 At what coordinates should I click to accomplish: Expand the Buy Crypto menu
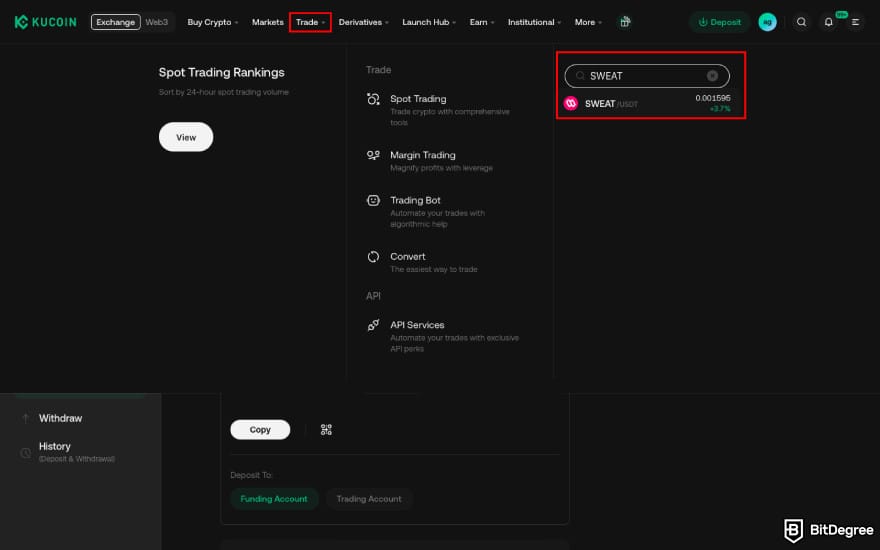coord(213,22)
